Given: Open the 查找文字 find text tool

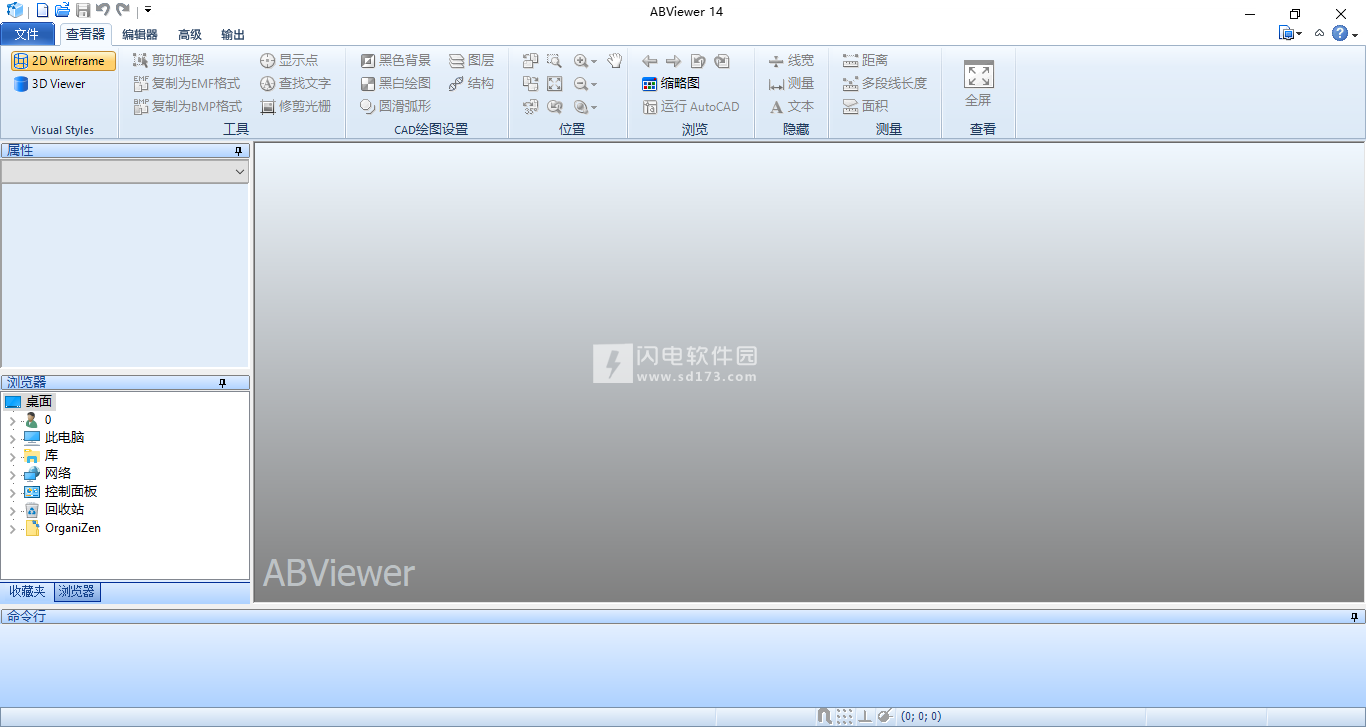Looking at the screenshot, I should (295, 83).
